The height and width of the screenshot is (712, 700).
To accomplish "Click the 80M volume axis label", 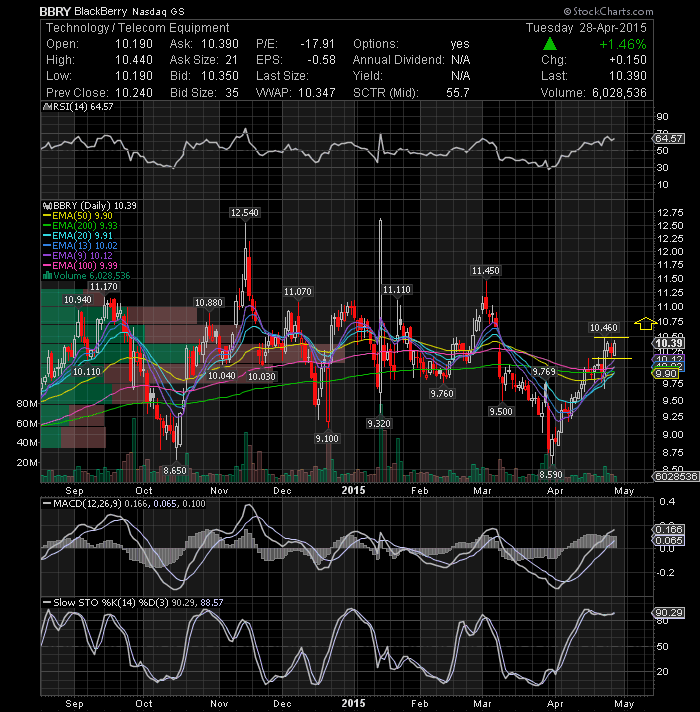I will pyautogui.click(x=27, y=404).
